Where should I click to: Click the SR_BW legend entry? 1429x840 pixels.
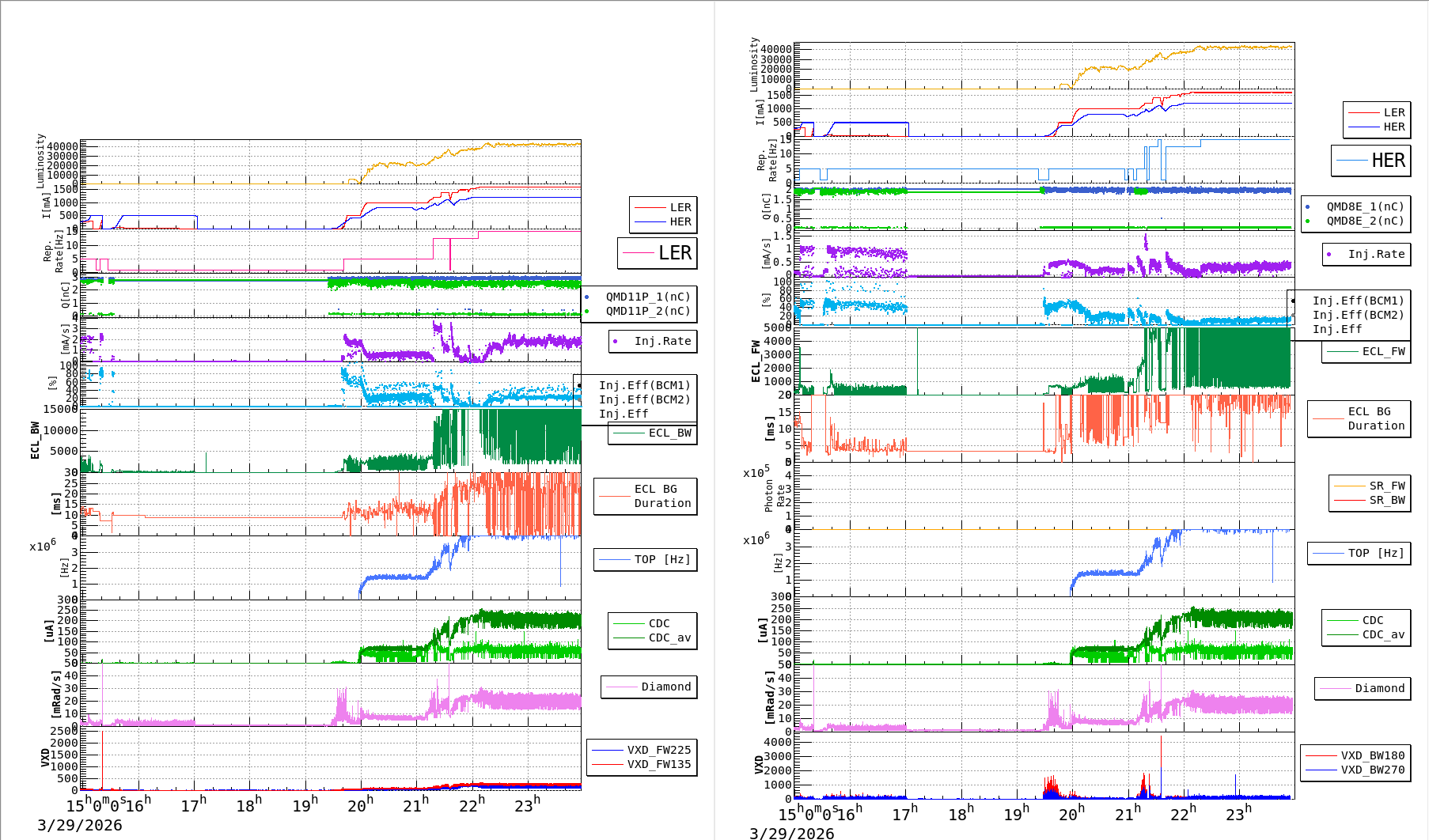[x=1386, y=500]
